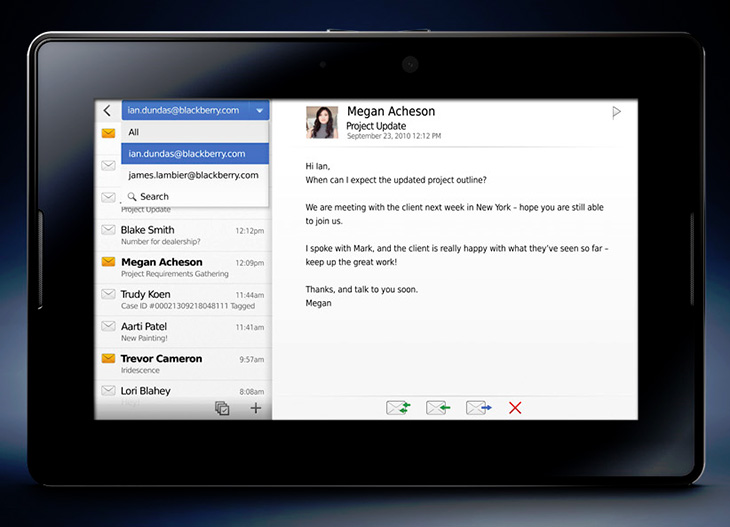Activate multi-select messages icon
This screenshot has width=730, height=527.
coord(222,408)
